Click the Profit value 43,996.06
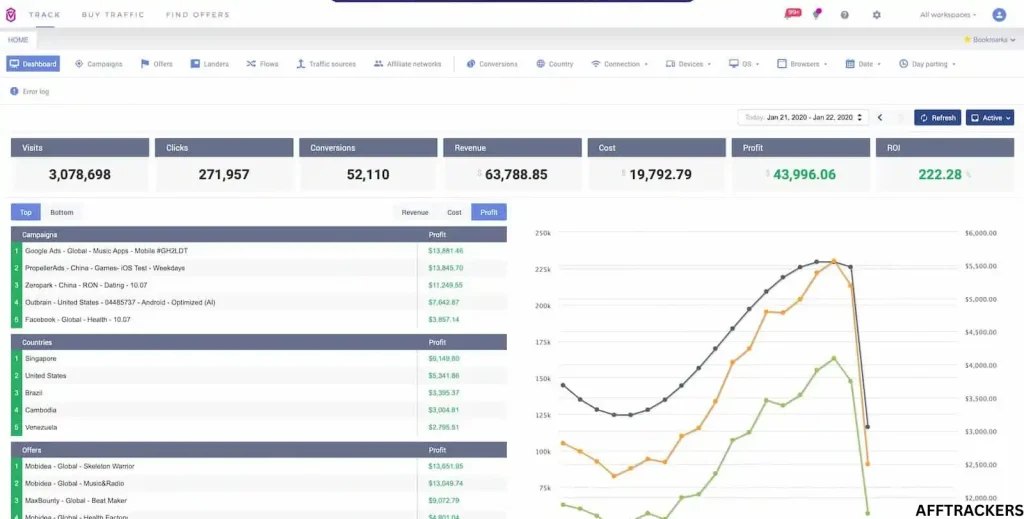Viewport: 1024px width, 519px height. coord(805,174)
